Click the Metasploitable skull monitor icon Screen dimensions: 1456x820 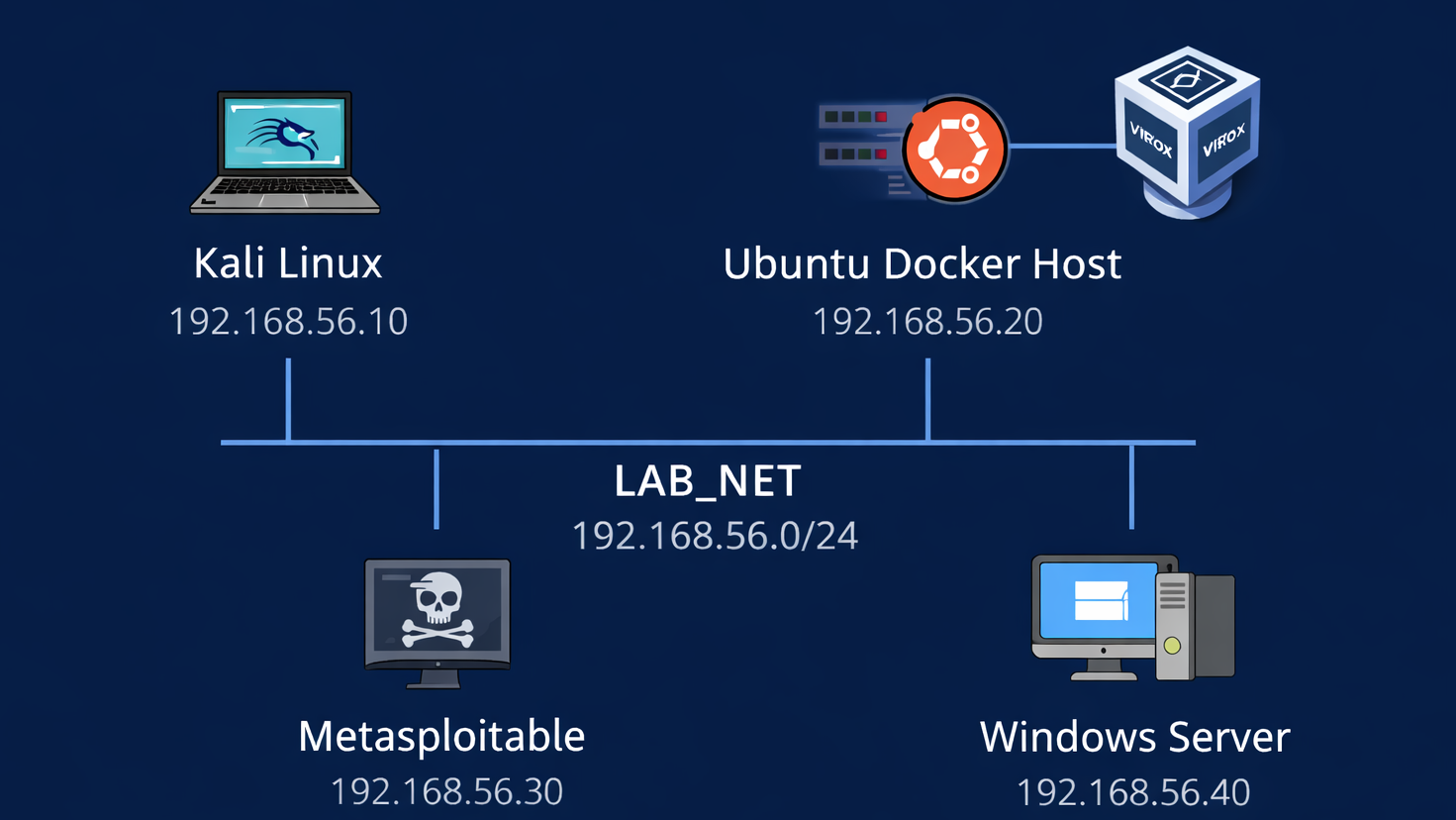tap(437, 623)
